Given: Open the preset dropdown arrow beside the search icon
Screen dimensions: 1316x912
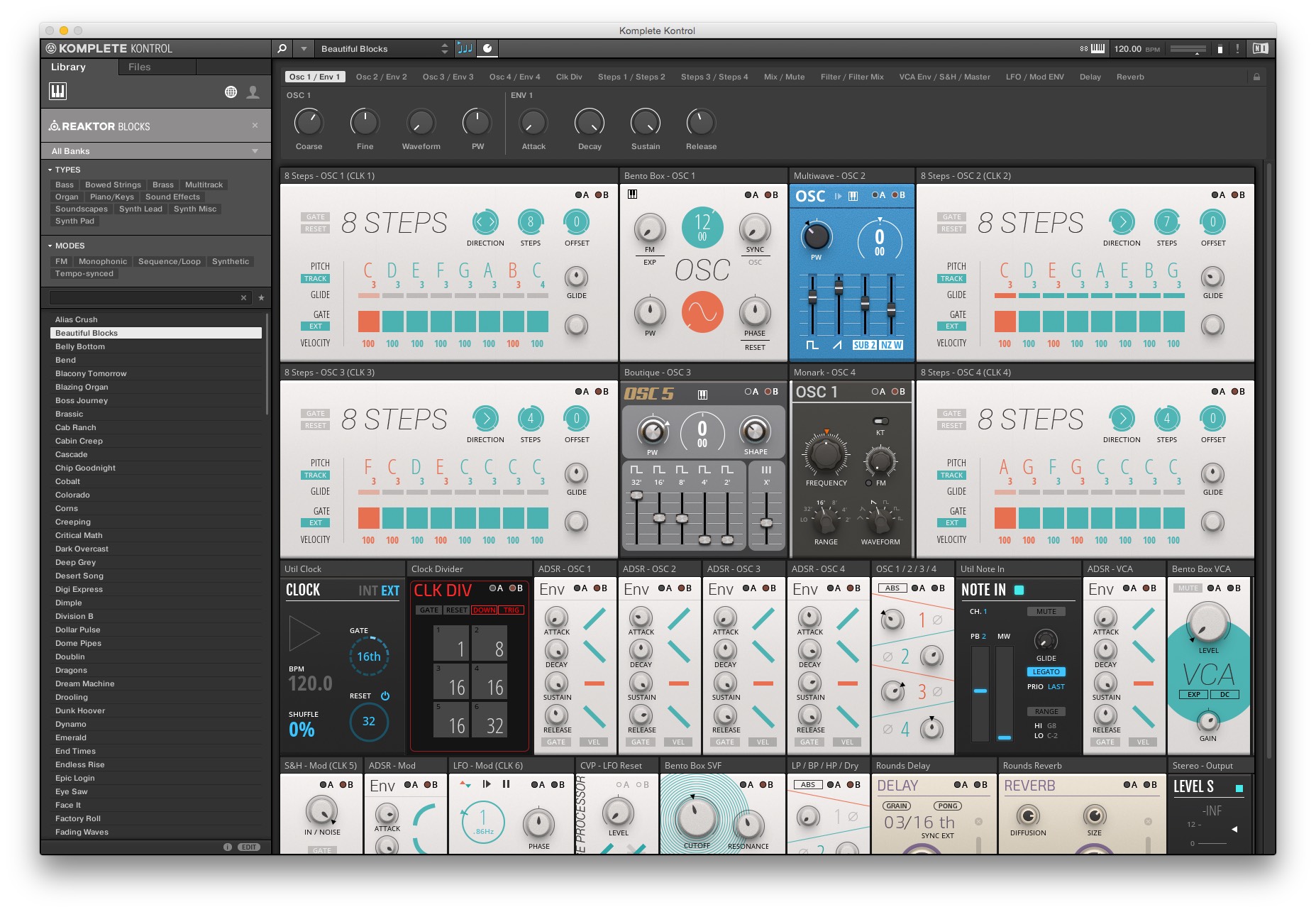Looking at the screenshot, I should pyautogui.click(x=303, y=49).
